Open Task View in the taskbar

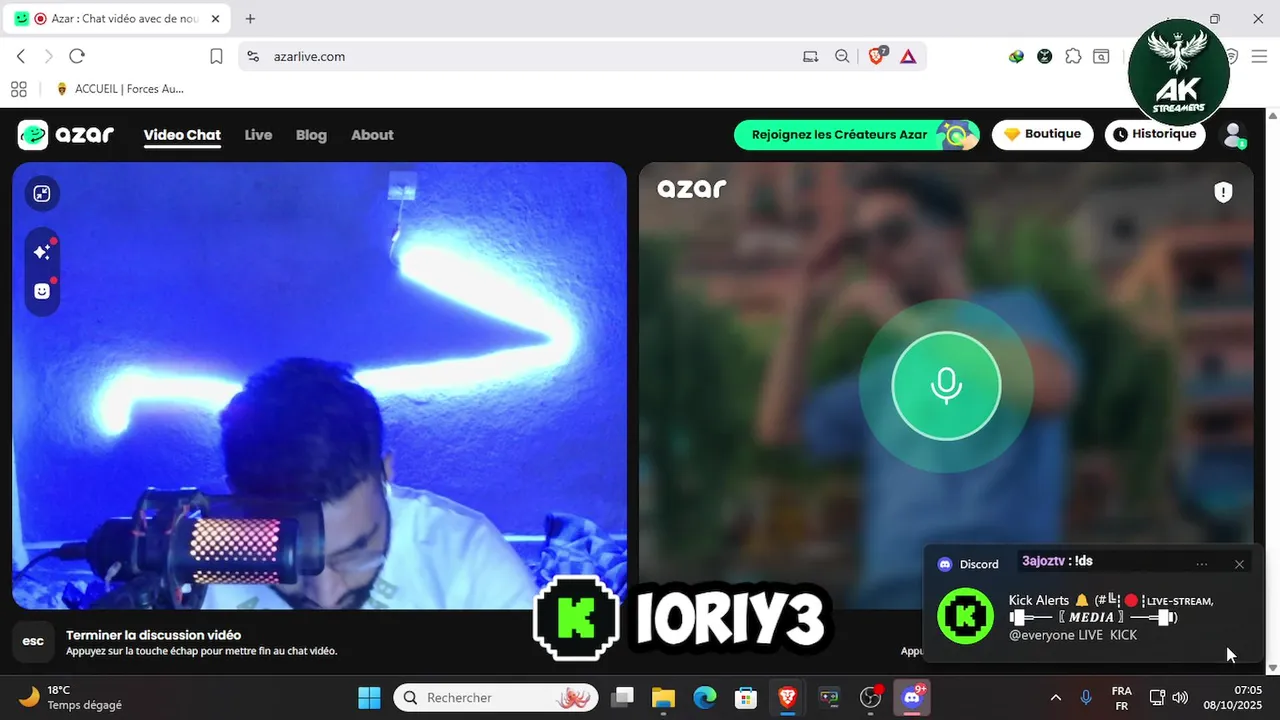coord(623,697)
